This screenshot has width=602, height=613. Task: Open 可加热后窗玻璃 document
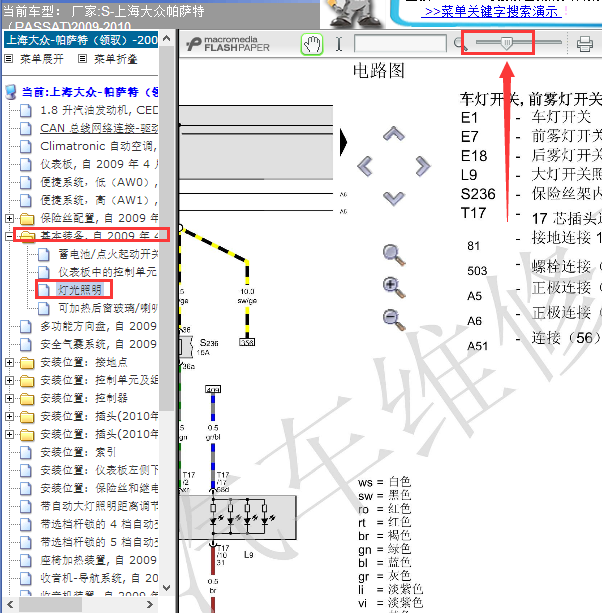tap(108, 308)
